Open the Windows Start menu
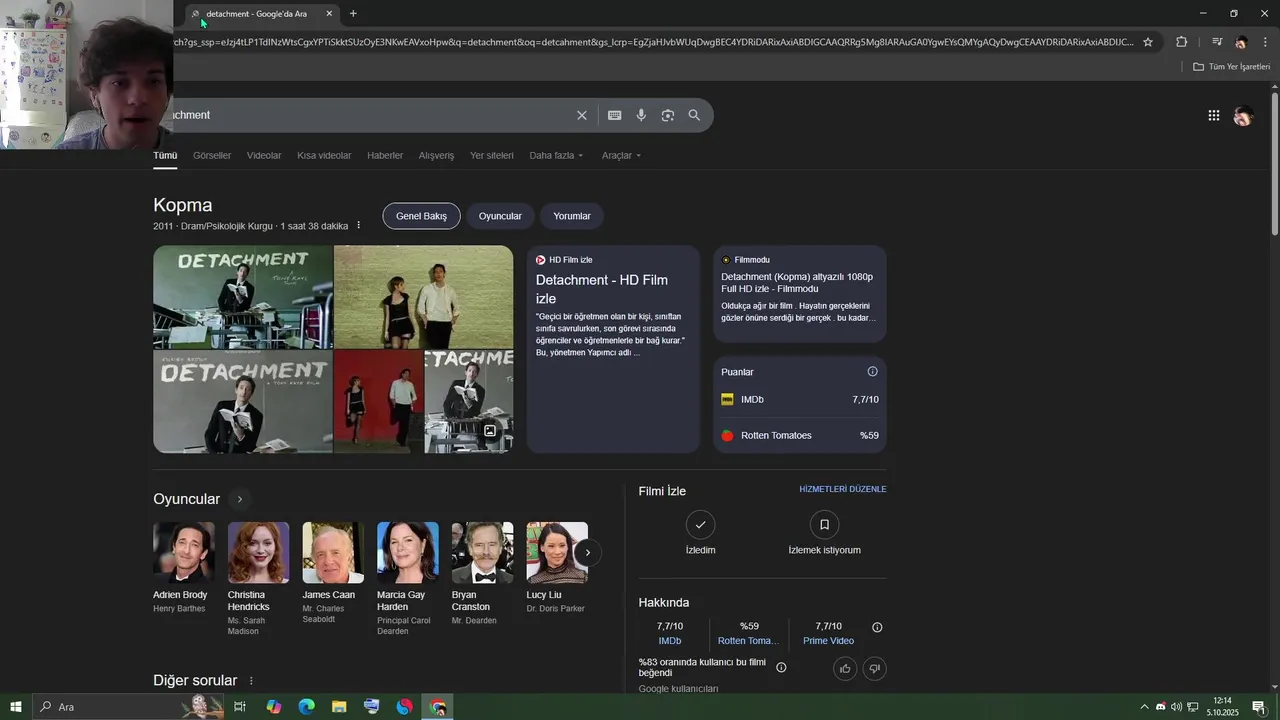This screenshot has height=720, width=1280. pos(16,707)
